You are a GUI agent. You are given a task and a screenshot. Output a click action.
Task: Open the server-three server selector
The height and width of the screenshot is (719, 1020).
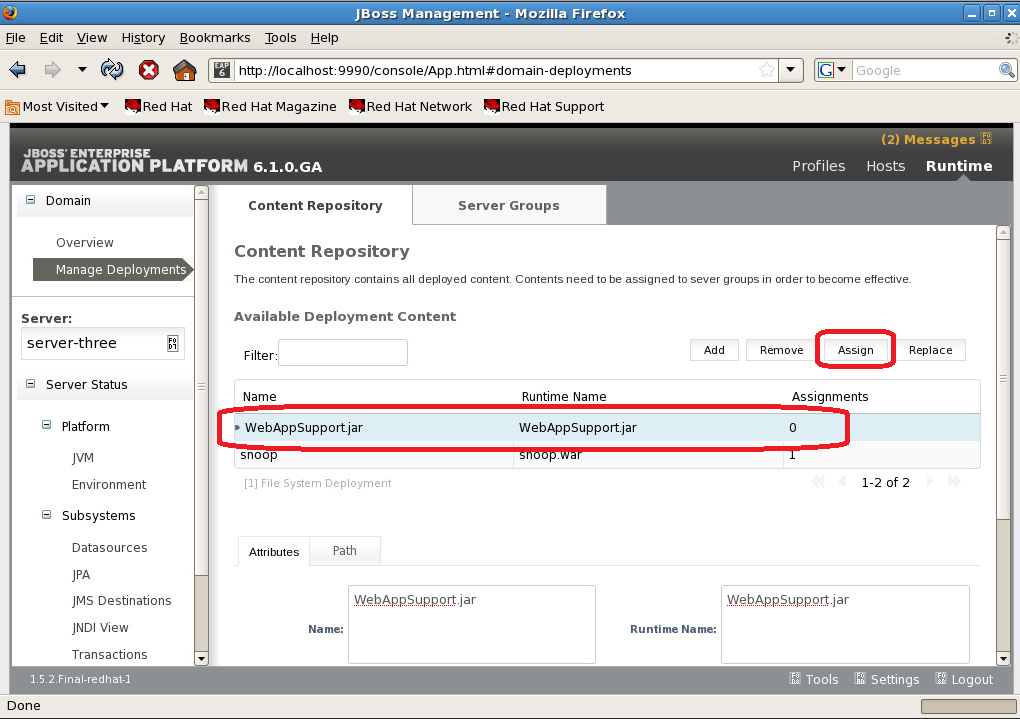click(103, 343)
